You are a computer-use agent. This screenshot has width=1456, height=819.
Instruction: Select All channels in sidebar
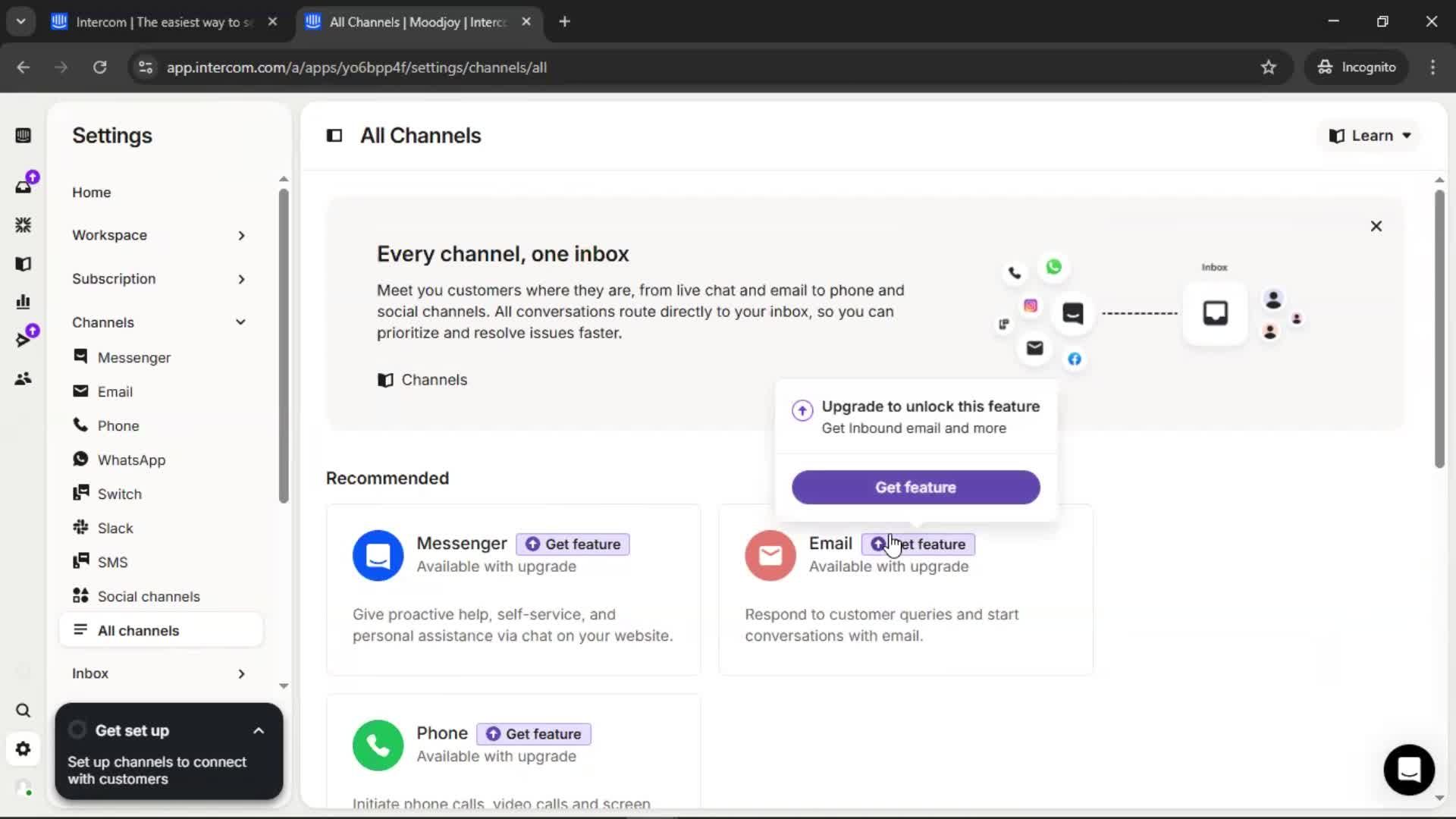coord(161,630)
